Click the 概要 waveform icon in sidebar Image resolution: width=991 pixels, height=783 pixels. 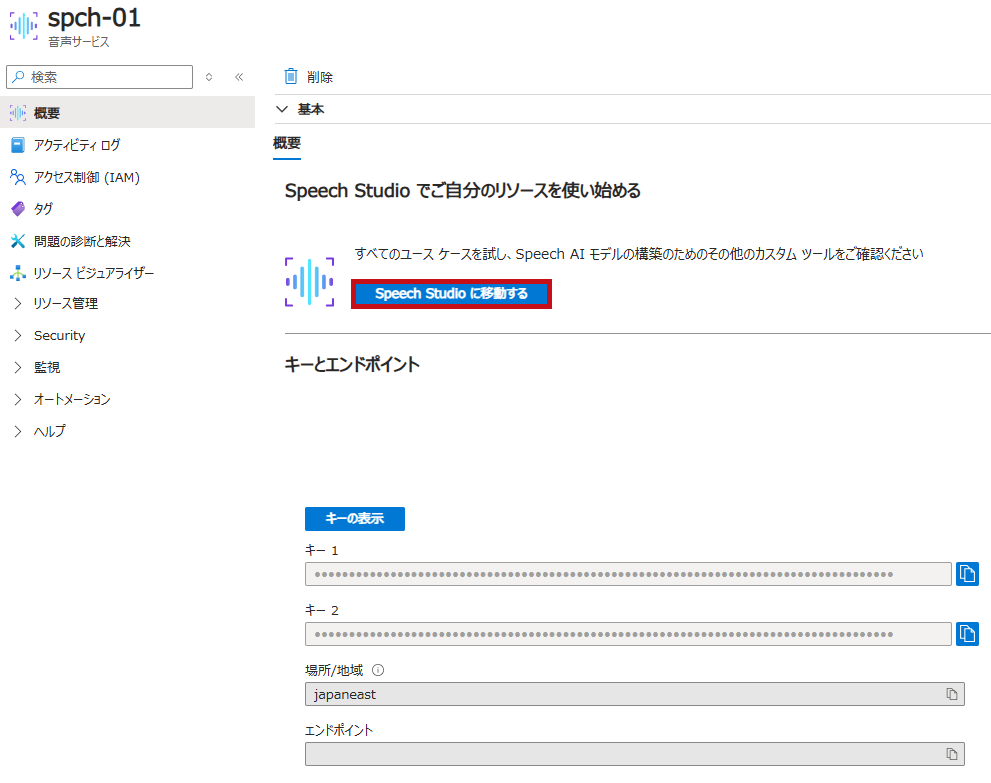pyautogui.click(x=18, y=113)
